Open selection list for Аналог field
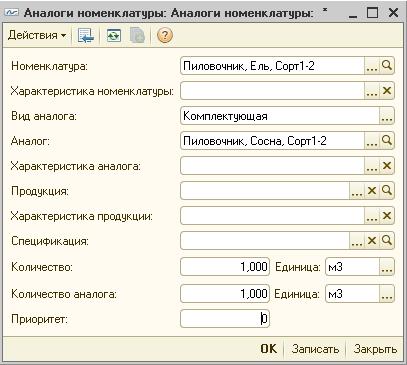Image resolution: width=407 pixels, height=365 pixels. tap(372, 141)
